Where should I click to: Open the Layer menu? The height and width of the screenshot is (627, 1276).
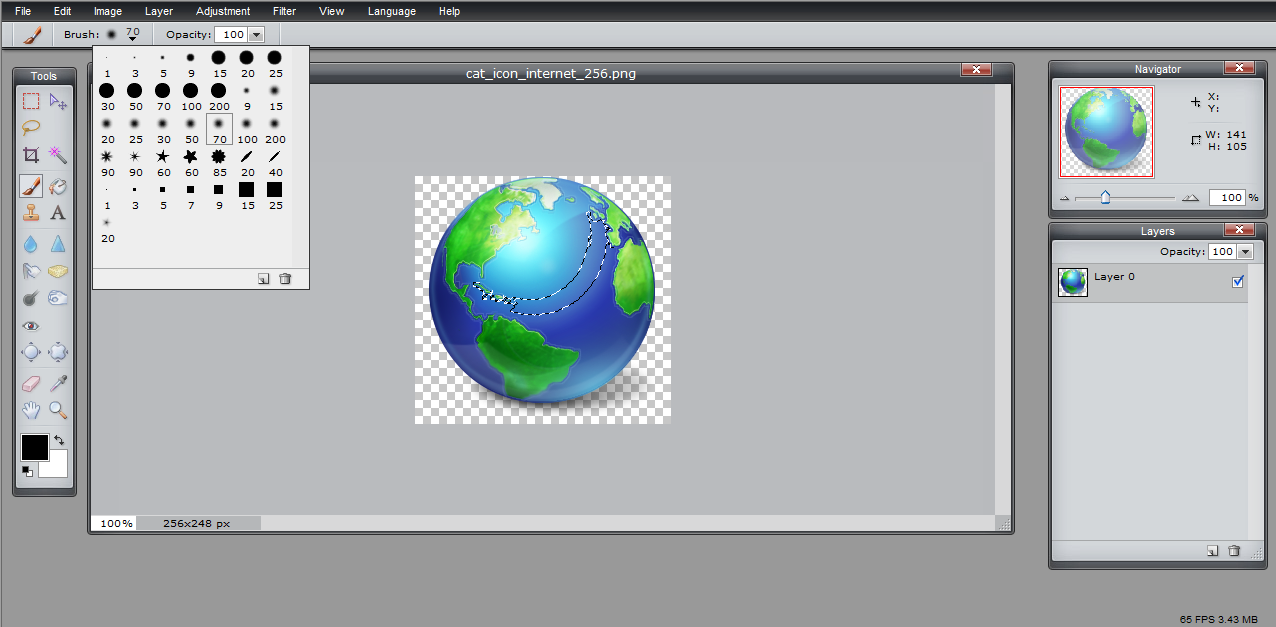click(159, 11)
